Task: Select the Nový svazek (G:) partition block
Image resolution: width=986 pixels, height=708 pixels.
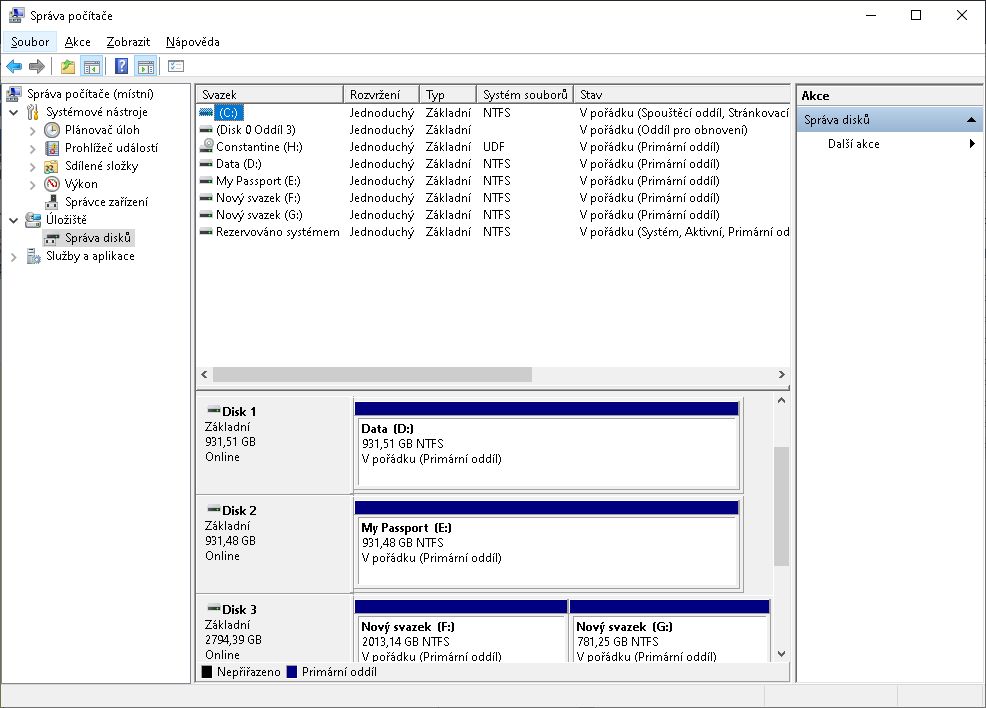Action: (669, 631)
